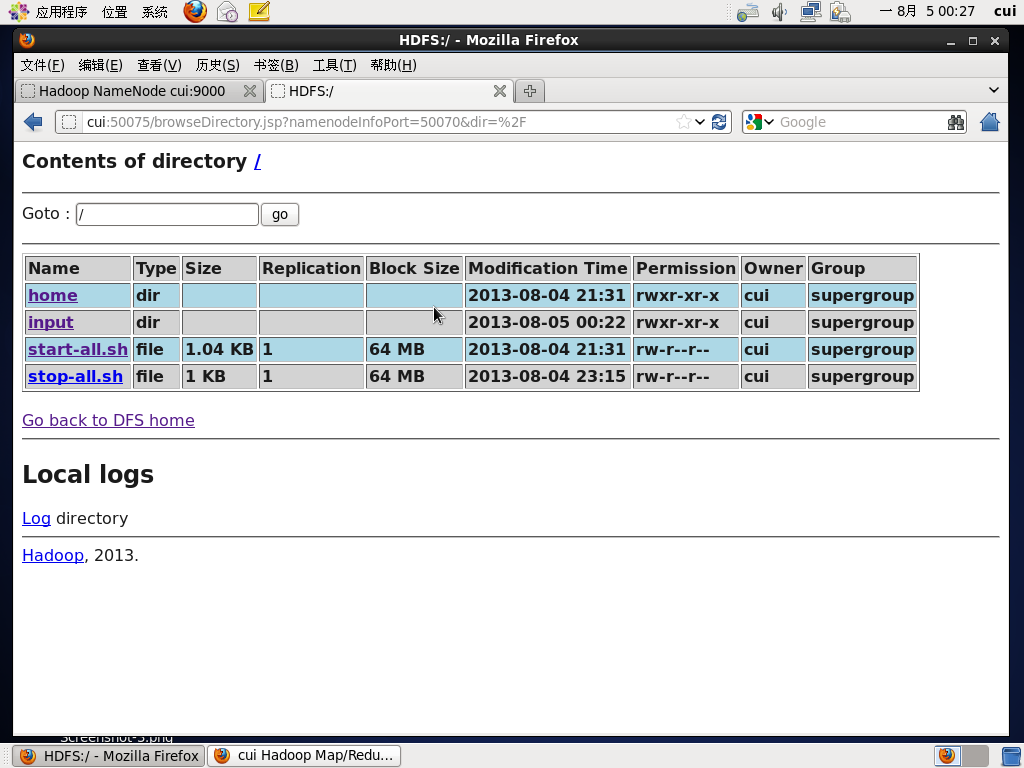This screenshot has height=768, width=1024.
Task: Open the 应用程序 panel menu
Action: click(61, 12)
